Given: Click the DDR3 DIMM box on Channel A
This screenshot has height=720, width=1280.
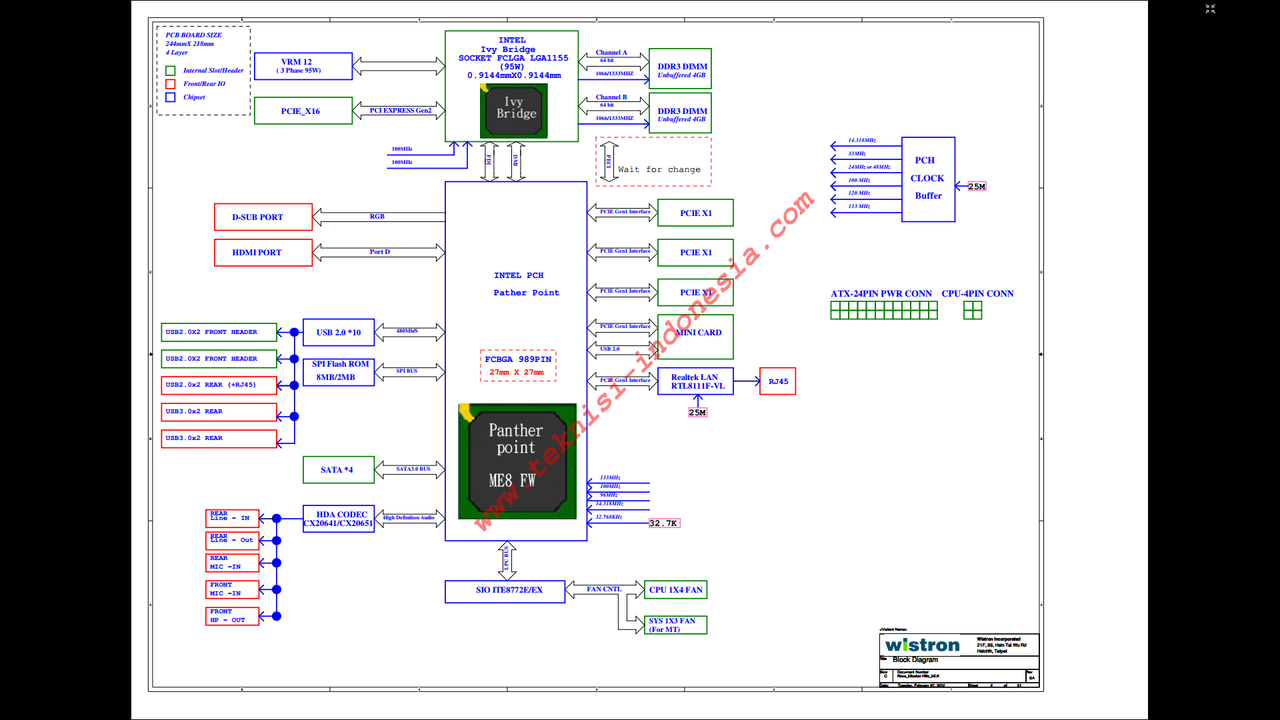Looking at the screenshot, I should [680, 69].
